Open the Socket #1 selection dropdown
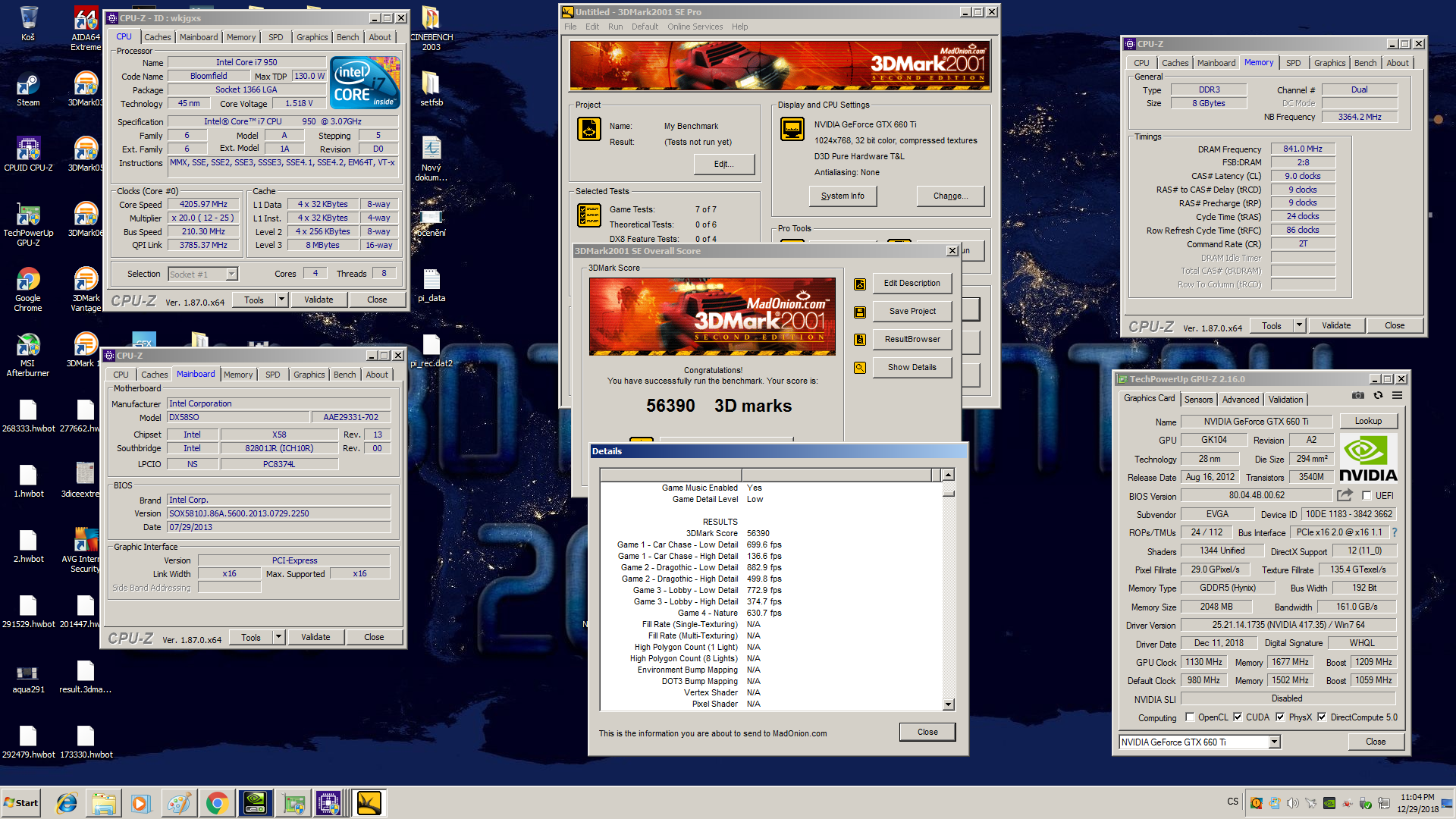The width and height of the screenshot is (1456, 819). pos(232,275)
